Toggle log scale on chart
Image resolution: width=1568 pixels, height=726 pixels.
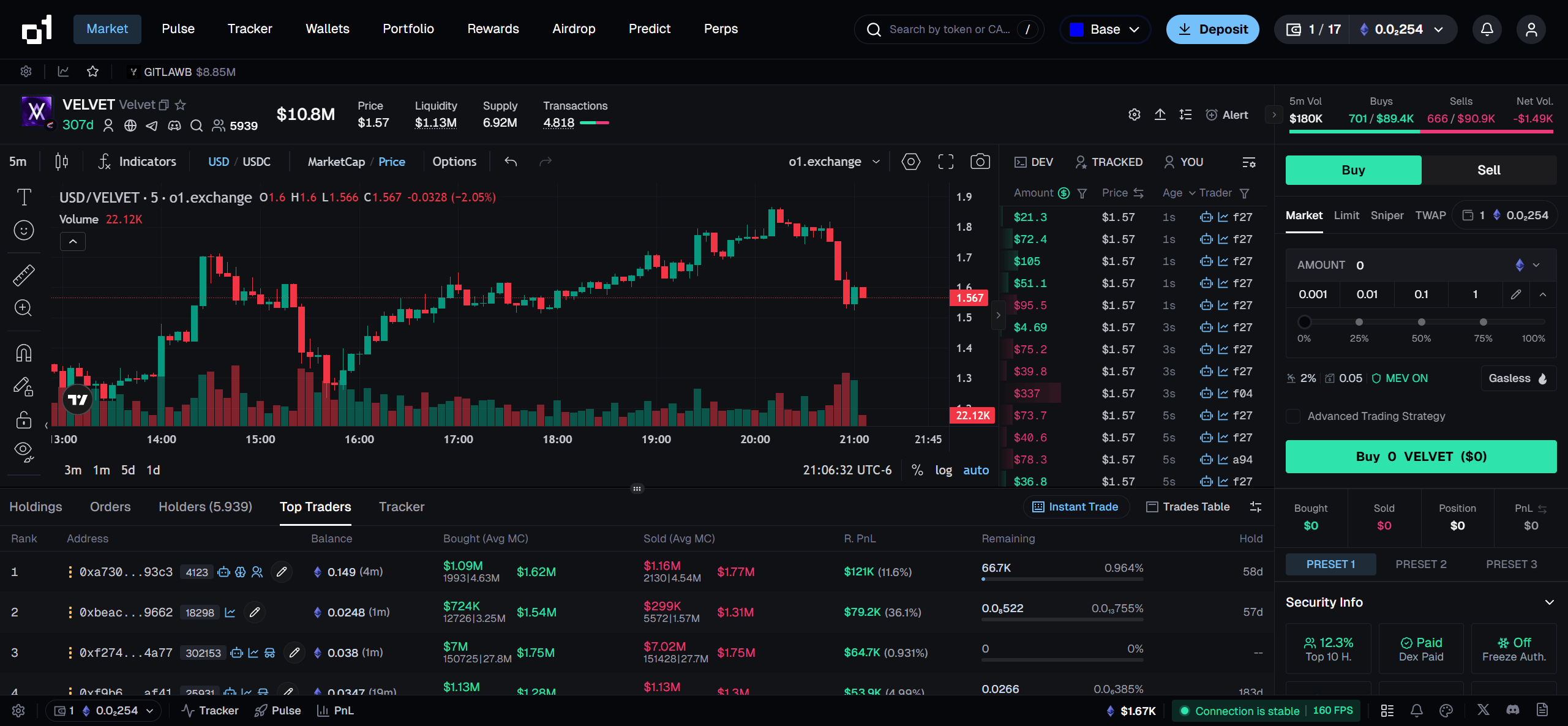coord(943,470)
